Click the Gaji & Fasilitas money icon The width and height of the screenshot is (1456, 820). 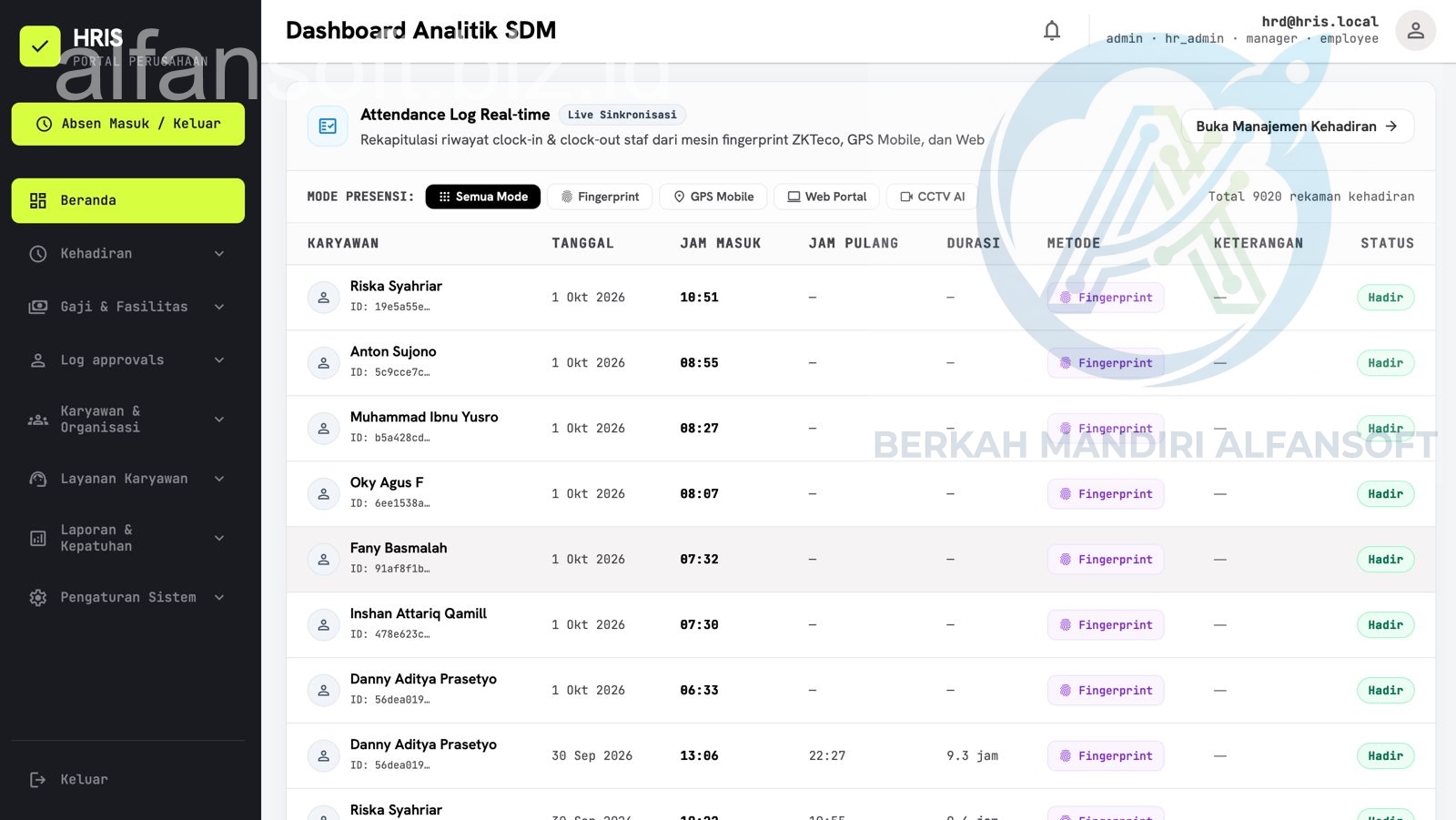click(x=38, y=307)
